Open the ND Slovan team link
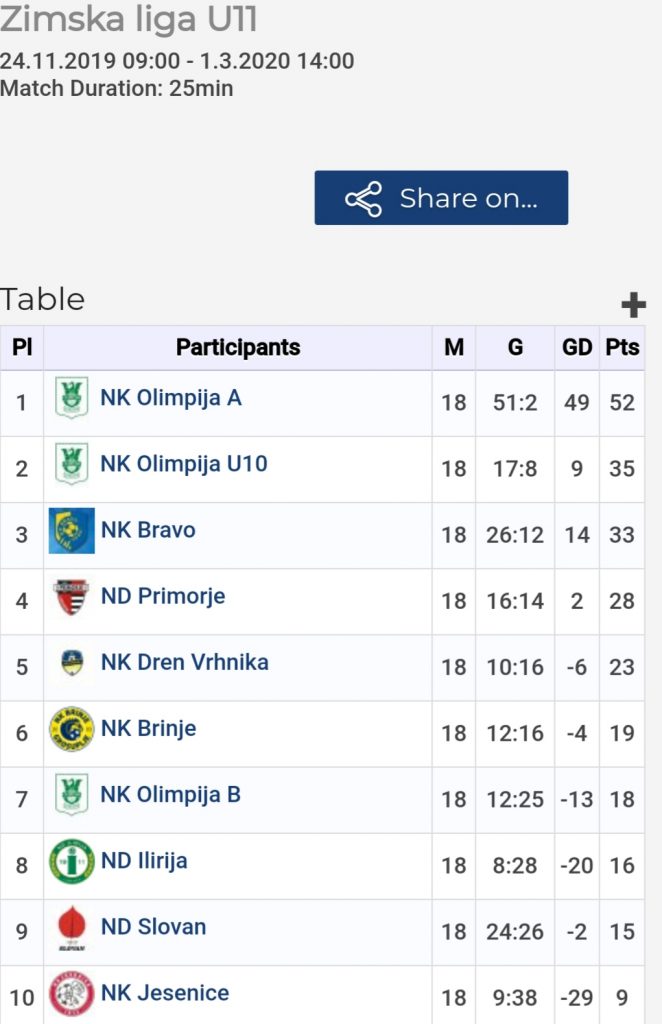 (x=154, y=927)
